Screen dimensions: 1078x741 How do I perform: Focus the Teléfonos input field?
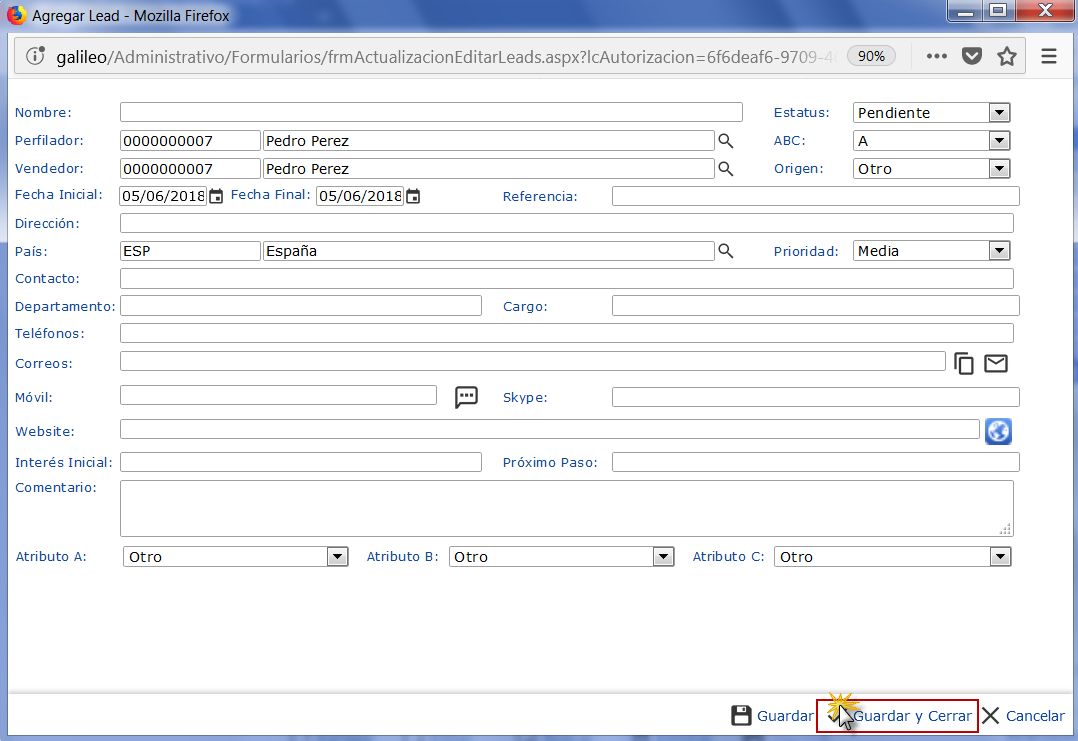566,333
